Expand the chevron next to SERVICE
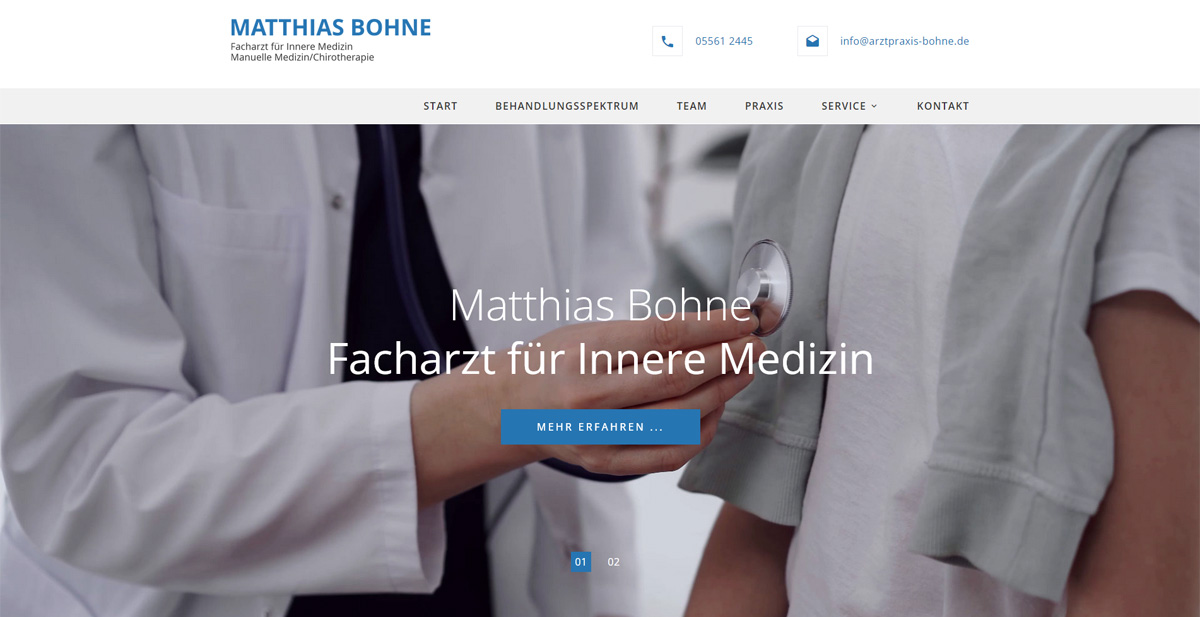Viewport: 1200px width, 617px height. [874, 106]
